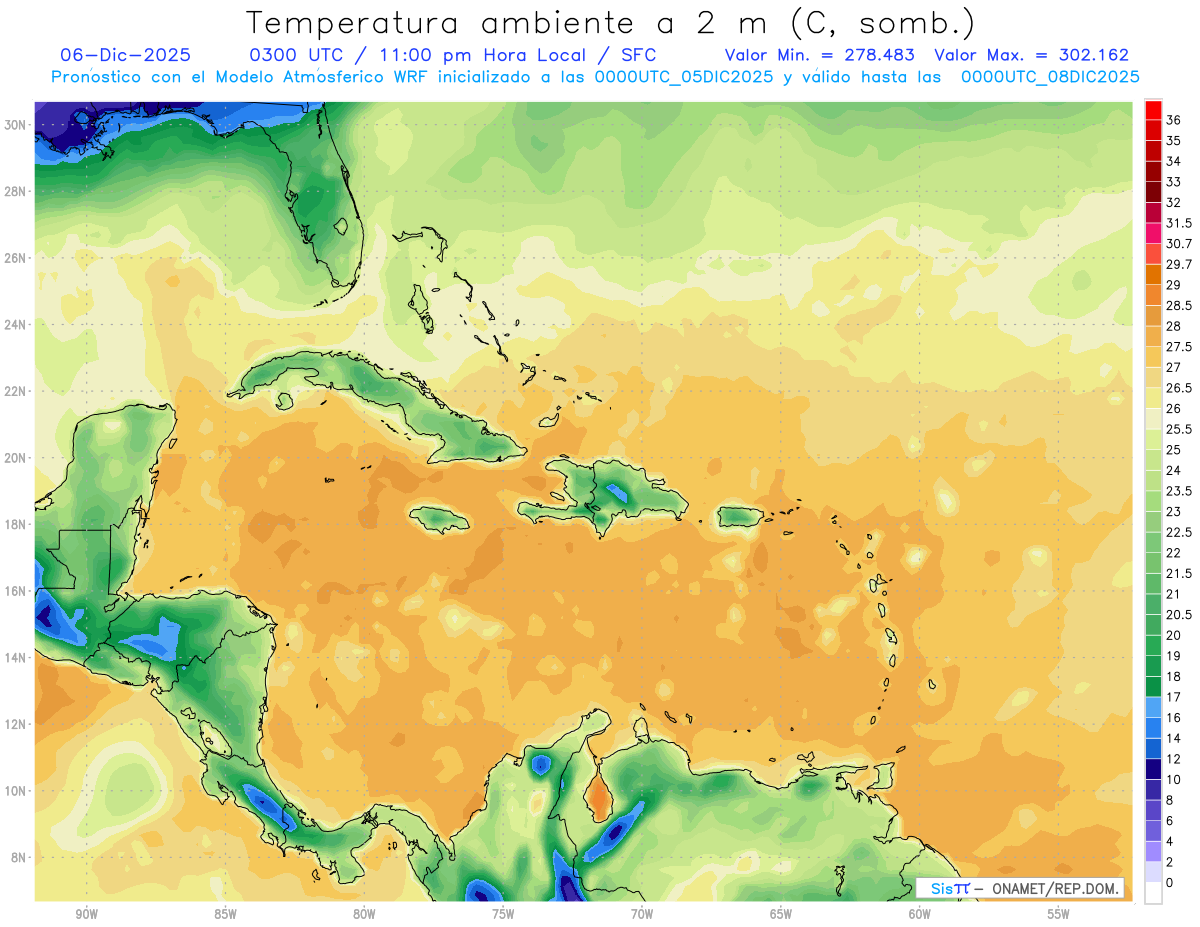Image resolution: width=1200 pixels, height=927 pixels.
Task: Click the legend value "19"
Action: click(x=1174, y=656)
